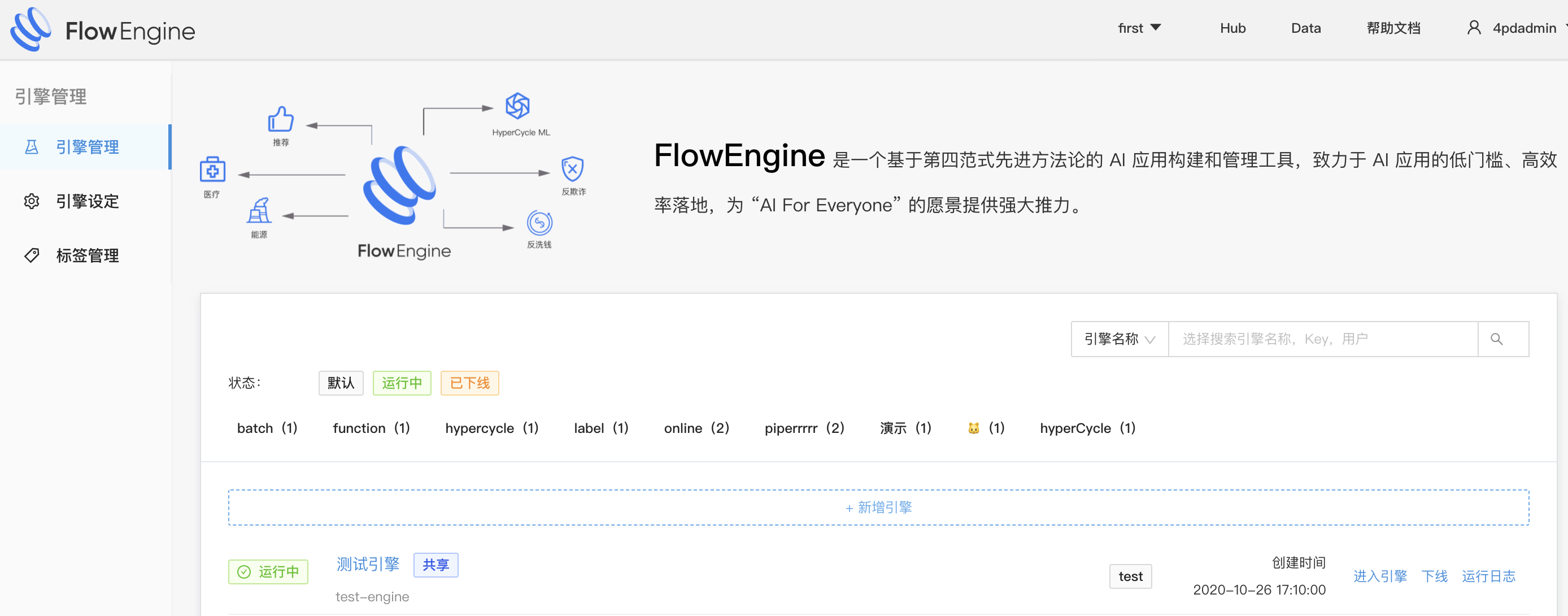Filter by label tag

[x=601, y=428]
